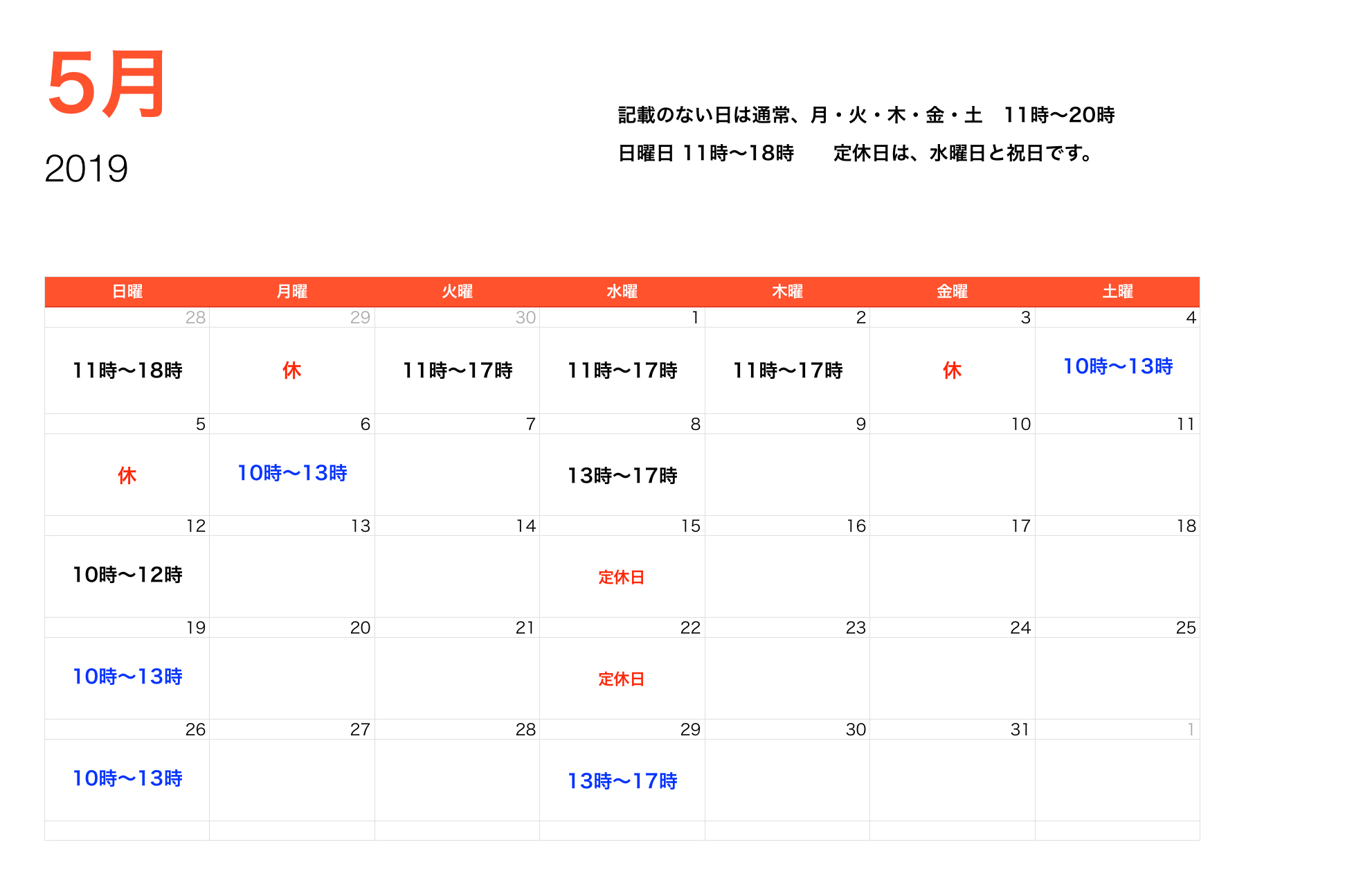1372x894 pixels.
Task: Click the 5月 month title
Action: [x=106, y=84]
